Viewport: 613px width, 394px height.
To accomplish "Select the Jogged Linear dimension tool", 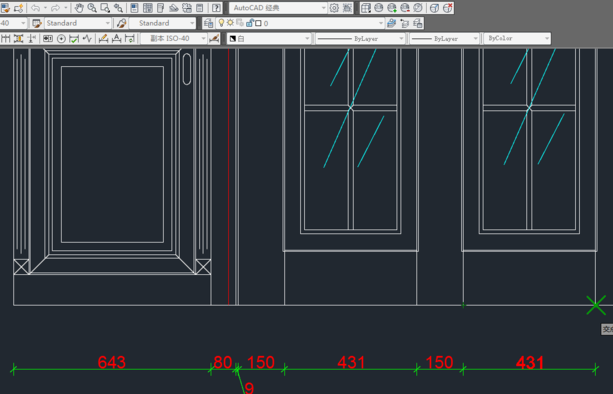I will (x=87, y=38).
